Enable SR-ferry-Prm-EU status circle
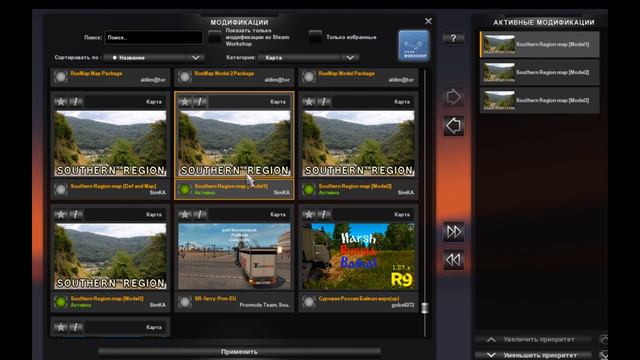 click(185, 302)
